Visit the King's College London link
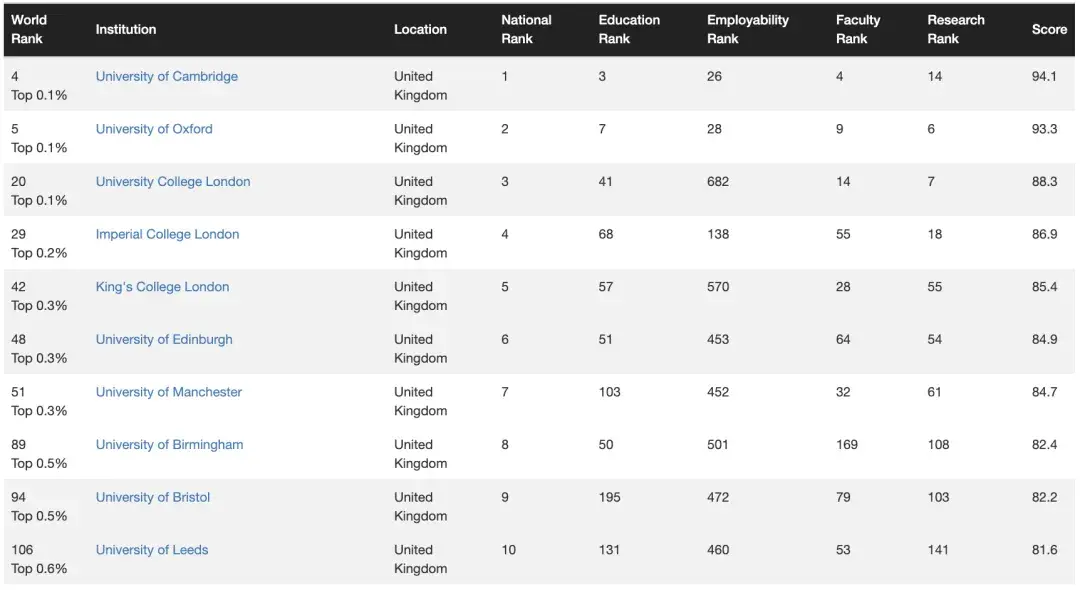Image resolution: width=1080 pixels, height=590 pixels. (x=162, y=287)
